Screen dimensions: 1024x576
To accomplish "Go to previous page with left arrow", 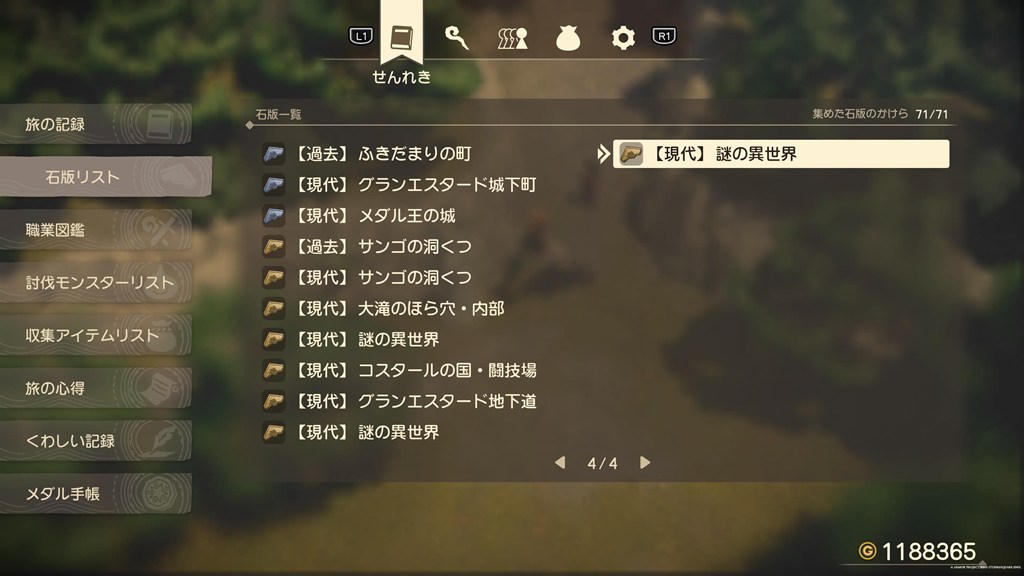I will click(x=560, y=462).
